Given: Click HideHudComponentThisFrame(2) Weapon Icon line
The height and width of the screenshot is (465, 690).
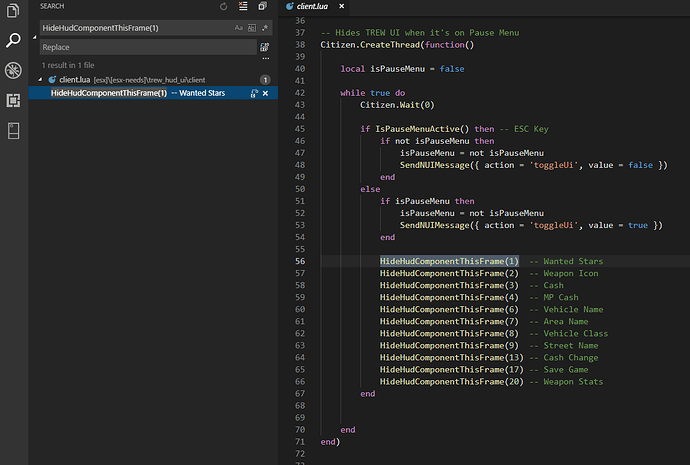Looking at the screenshot, I should click(489, 273).
